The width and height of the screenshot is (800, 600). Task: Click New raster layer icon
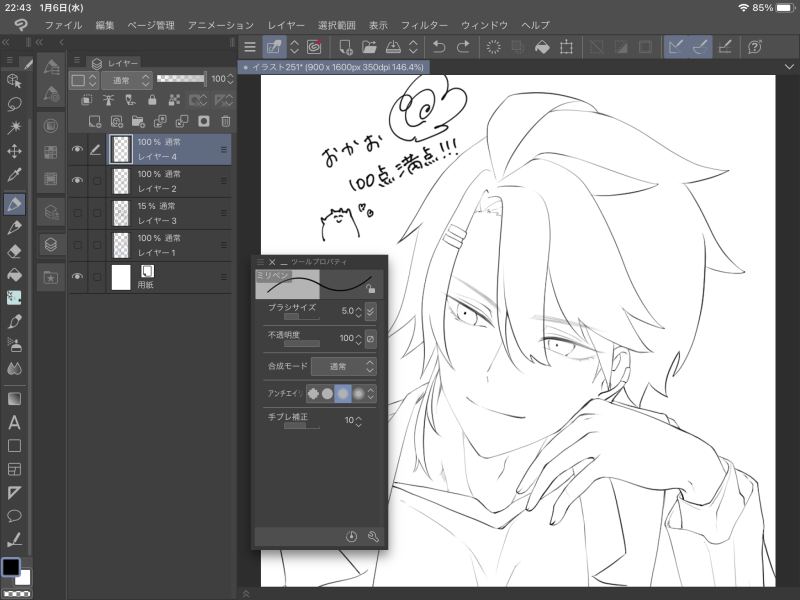coord(94,121)
